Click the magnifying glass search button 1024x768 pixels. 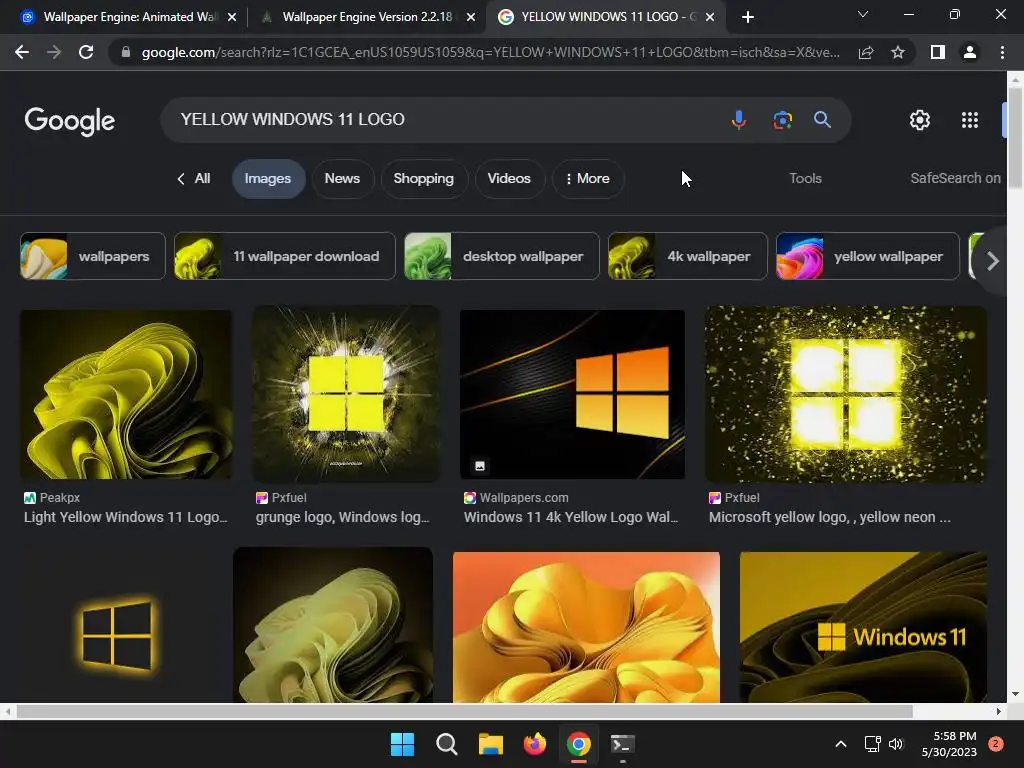pos(822,120)
